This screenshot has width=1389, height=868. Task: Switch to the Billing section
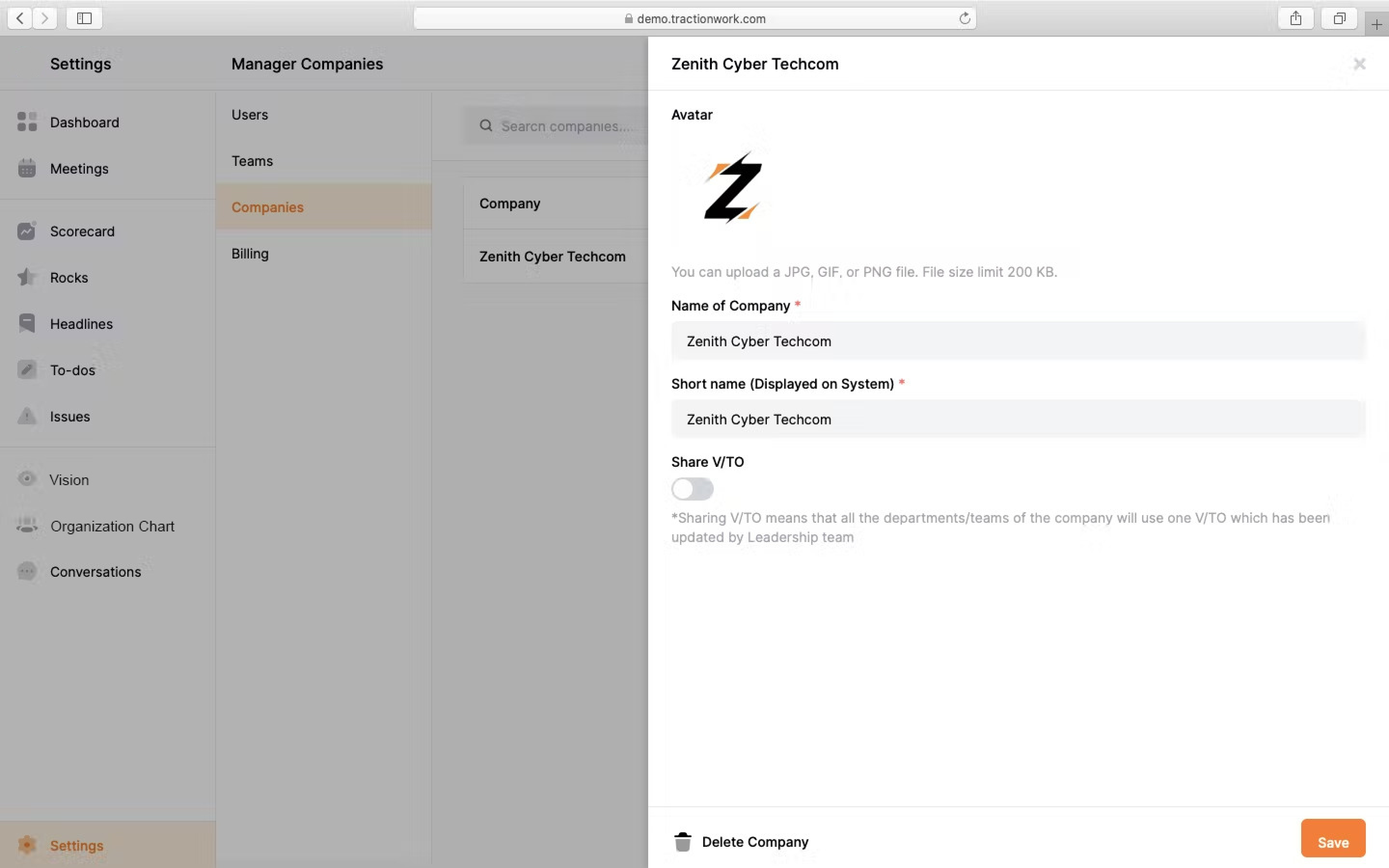point(250,254)
